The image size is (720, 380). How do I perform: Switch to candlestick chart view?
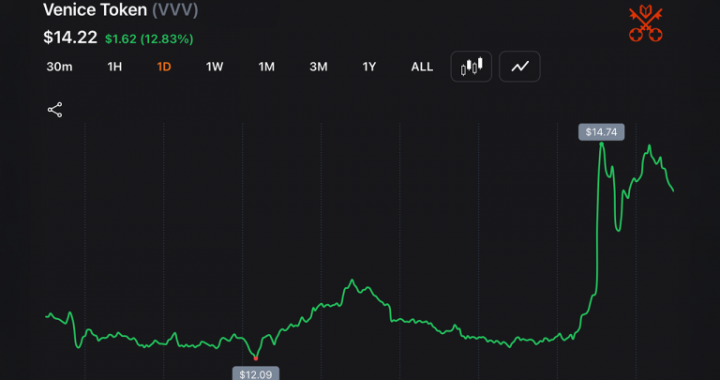coord(471,67)
